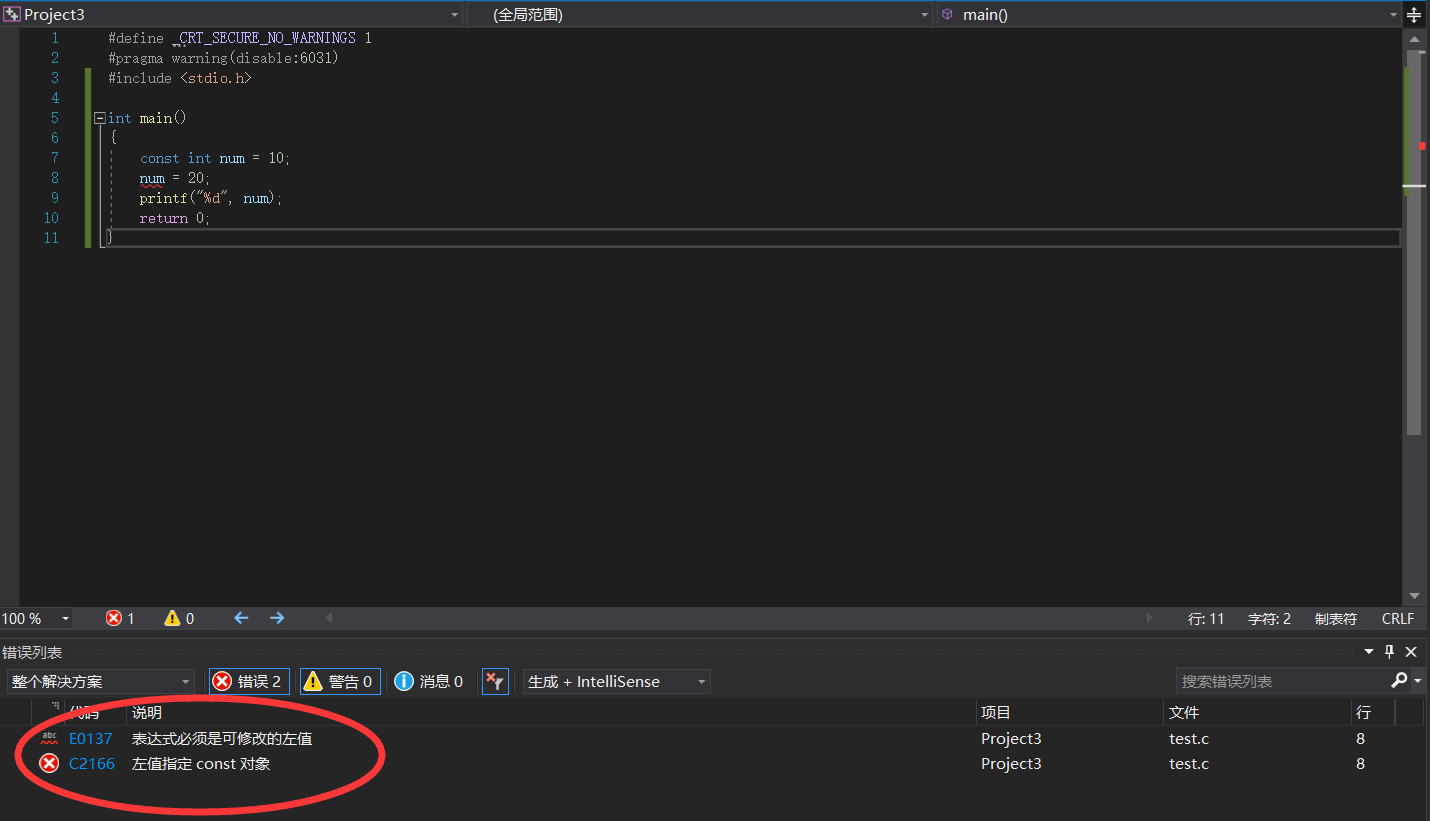Click the const int num declaration line
Viewport: 1430px width, 821px height.
point(215,158)
